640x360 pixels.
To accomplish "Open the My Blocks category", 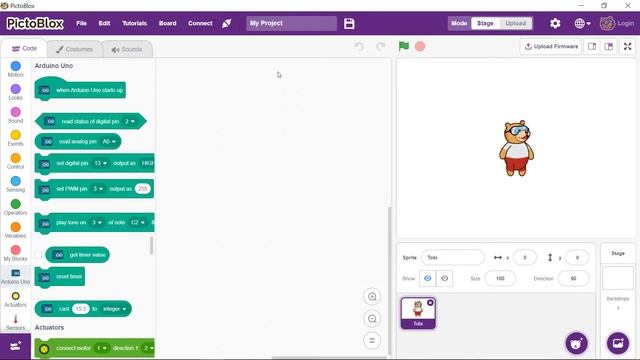I will point(16,253).
